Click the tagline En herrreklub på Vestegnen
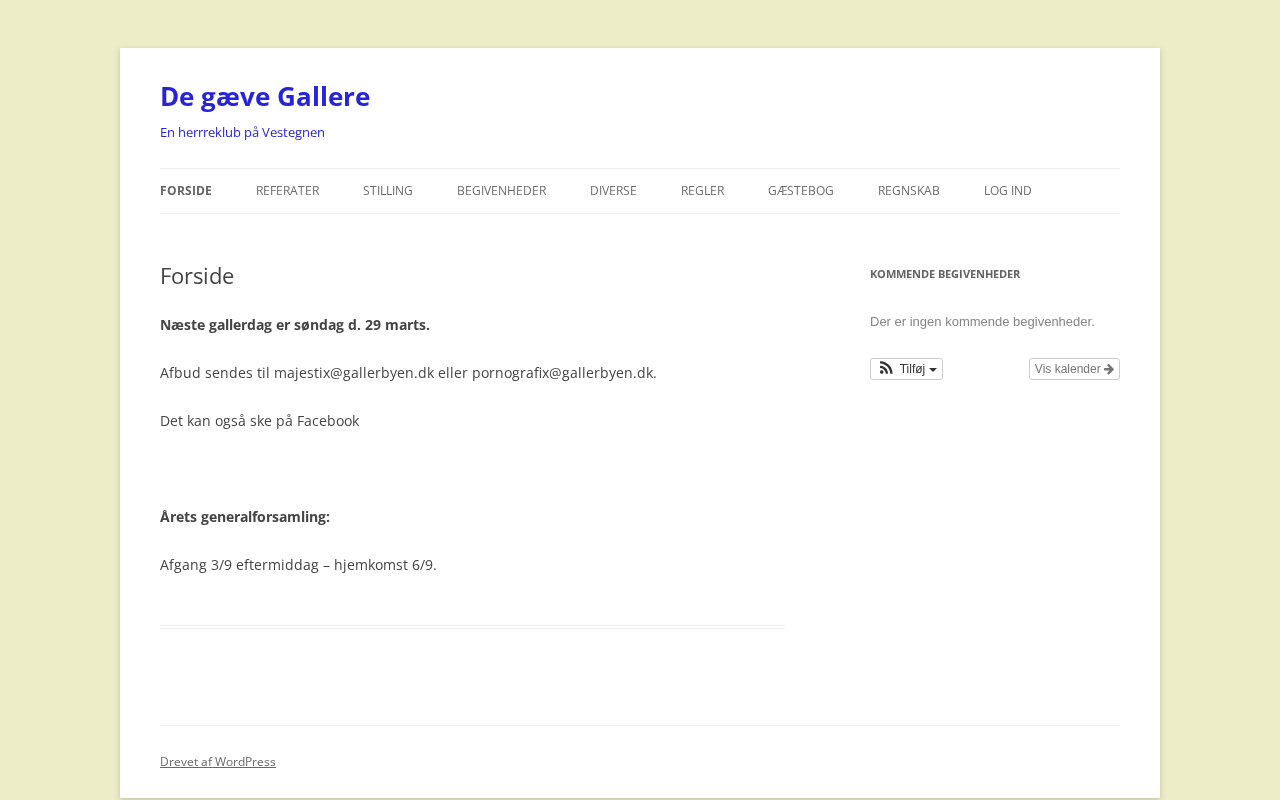 [242, 133]
